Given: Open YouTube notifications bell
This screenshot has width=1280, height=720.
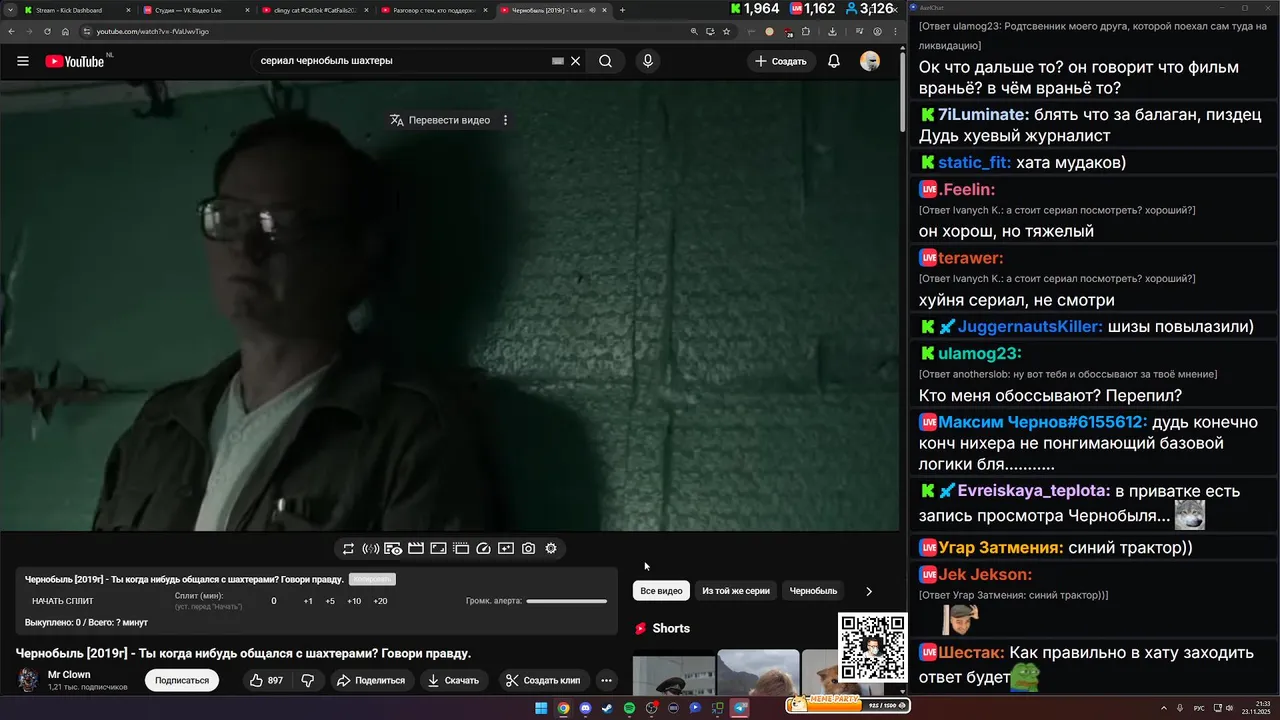Looking at the screenshot, I should (834, 61).
